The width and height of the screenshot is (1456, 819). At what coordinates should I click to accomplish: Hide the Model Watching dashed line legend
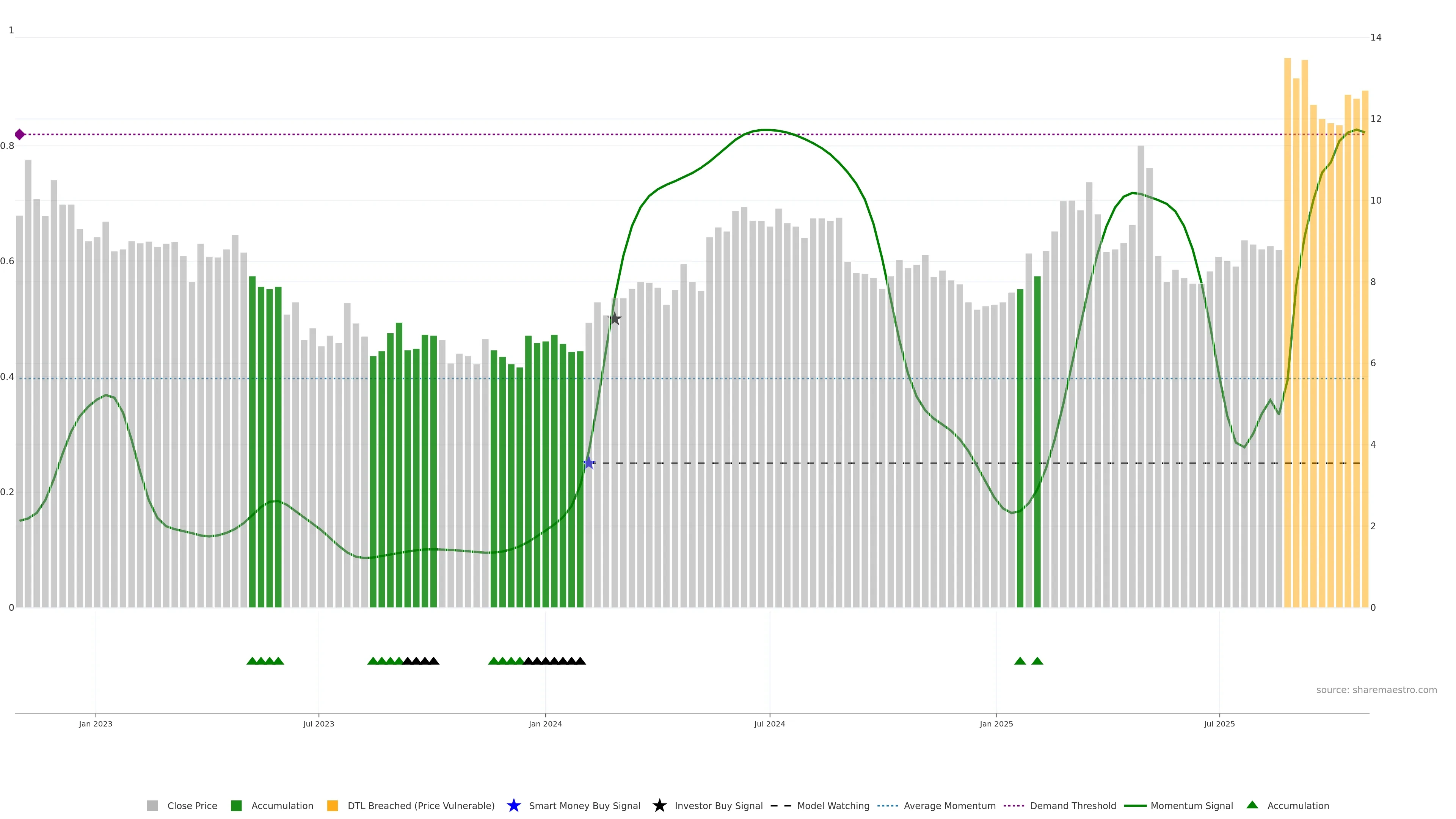pos(781,805)
